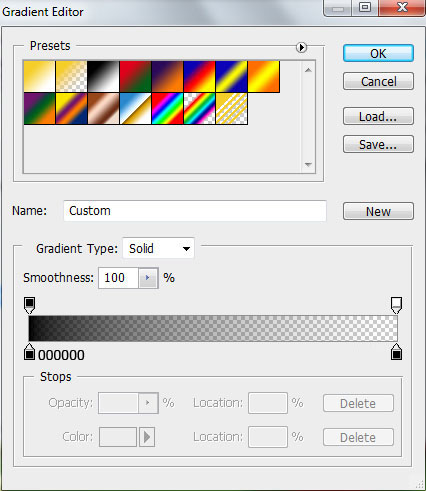426x491 pixels.
Task: Click the presets scrollbar down arrow
Action: (308, 164)
